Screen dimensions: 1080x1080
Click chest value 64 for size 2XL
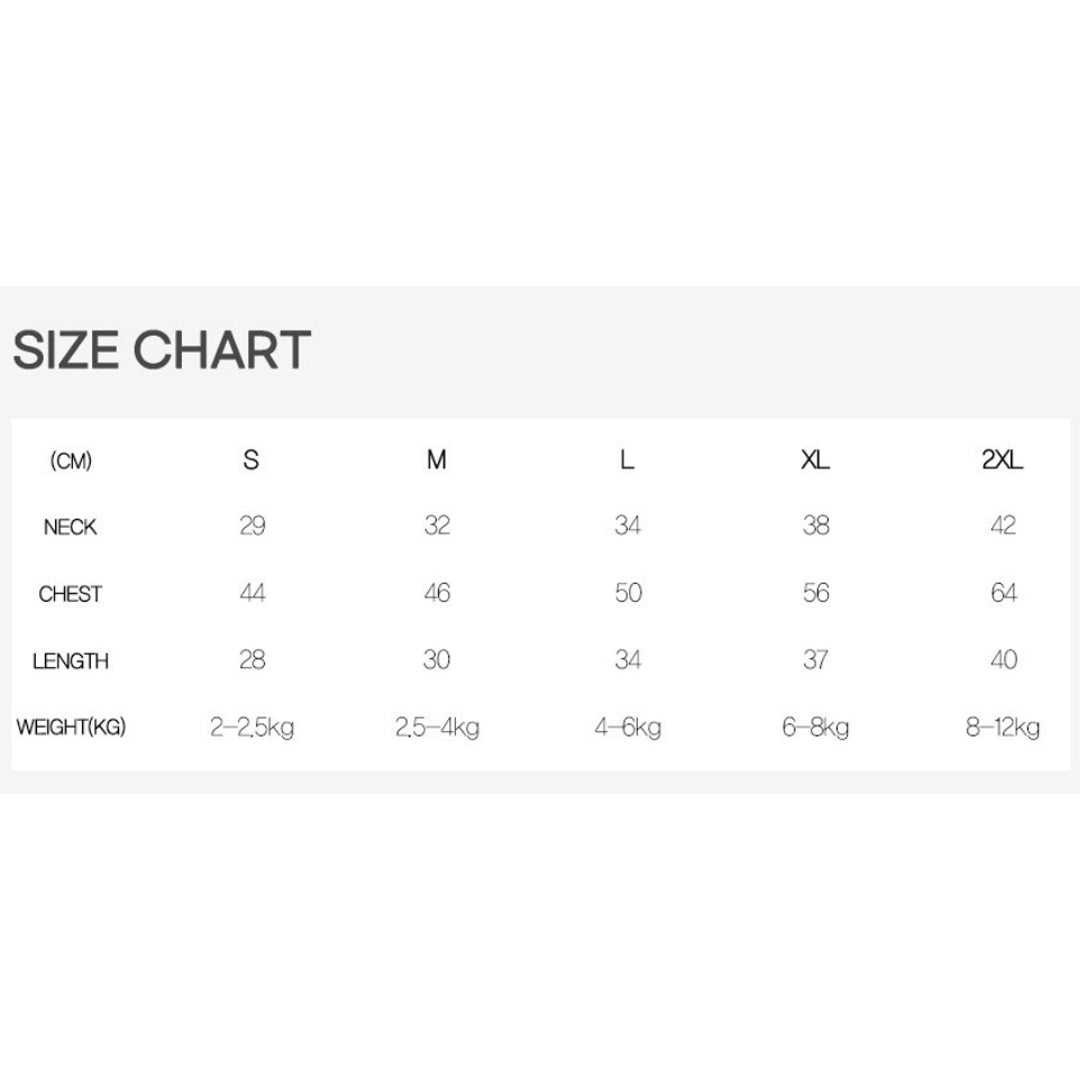[1003, 593]
